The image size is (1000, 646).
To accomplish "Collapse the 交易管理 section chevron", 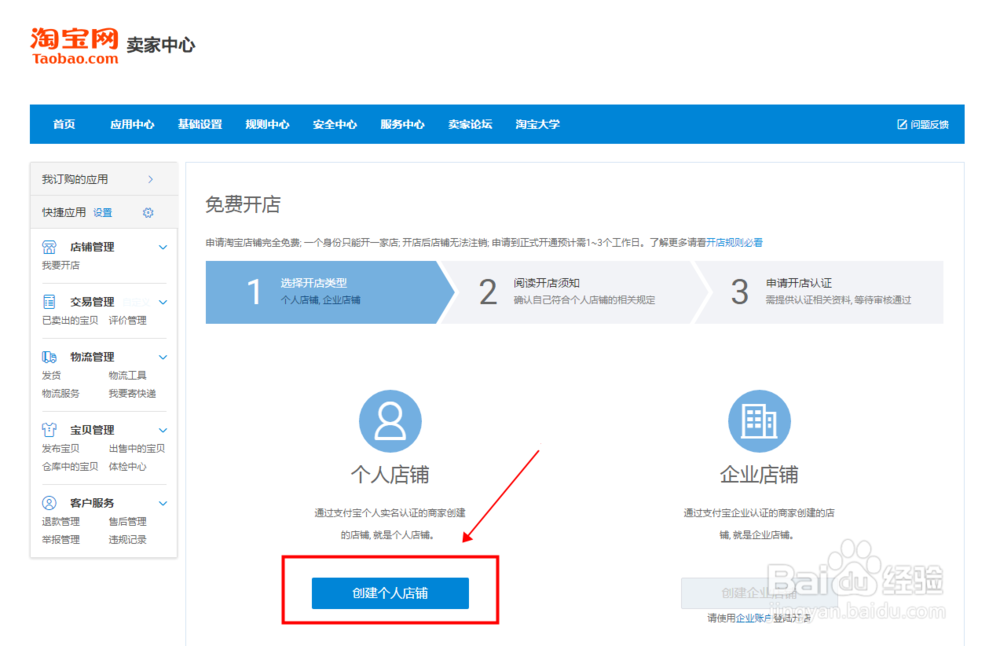I will click(163, 302).
